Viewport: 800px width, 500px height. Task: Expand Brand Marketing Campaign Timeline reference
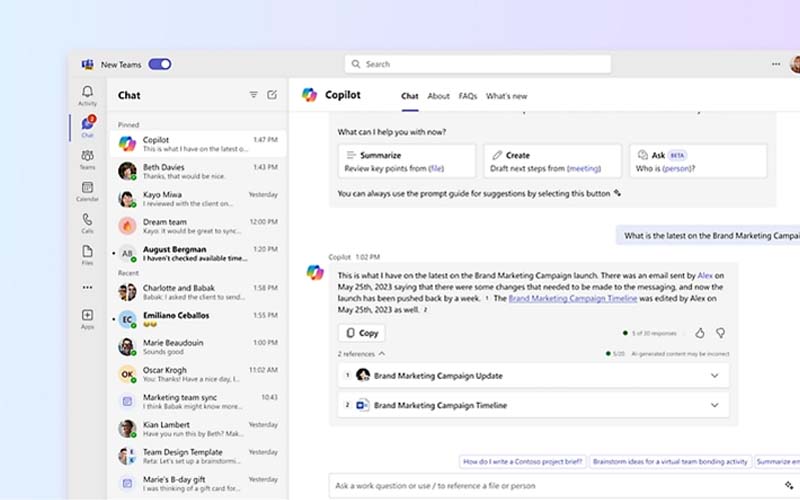click(714, 405)
